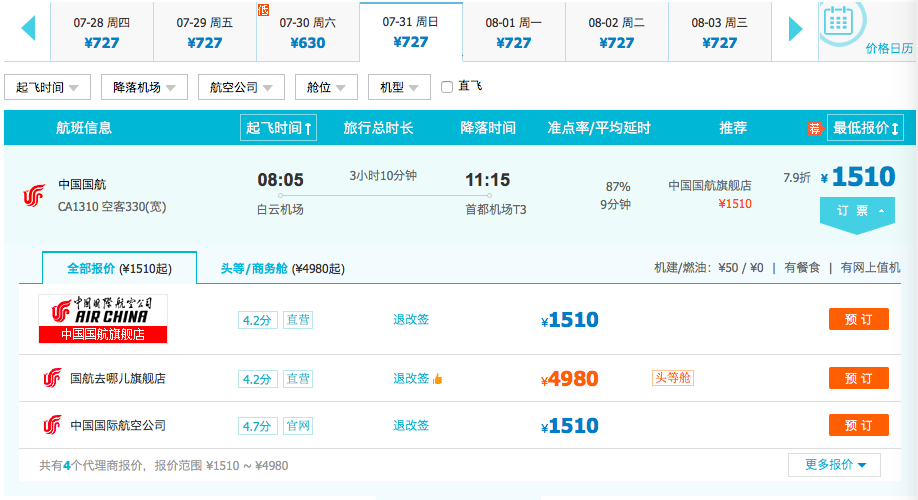
Task: Select the 08-03 周三 date tab
Action: click(x=720, y=32)
